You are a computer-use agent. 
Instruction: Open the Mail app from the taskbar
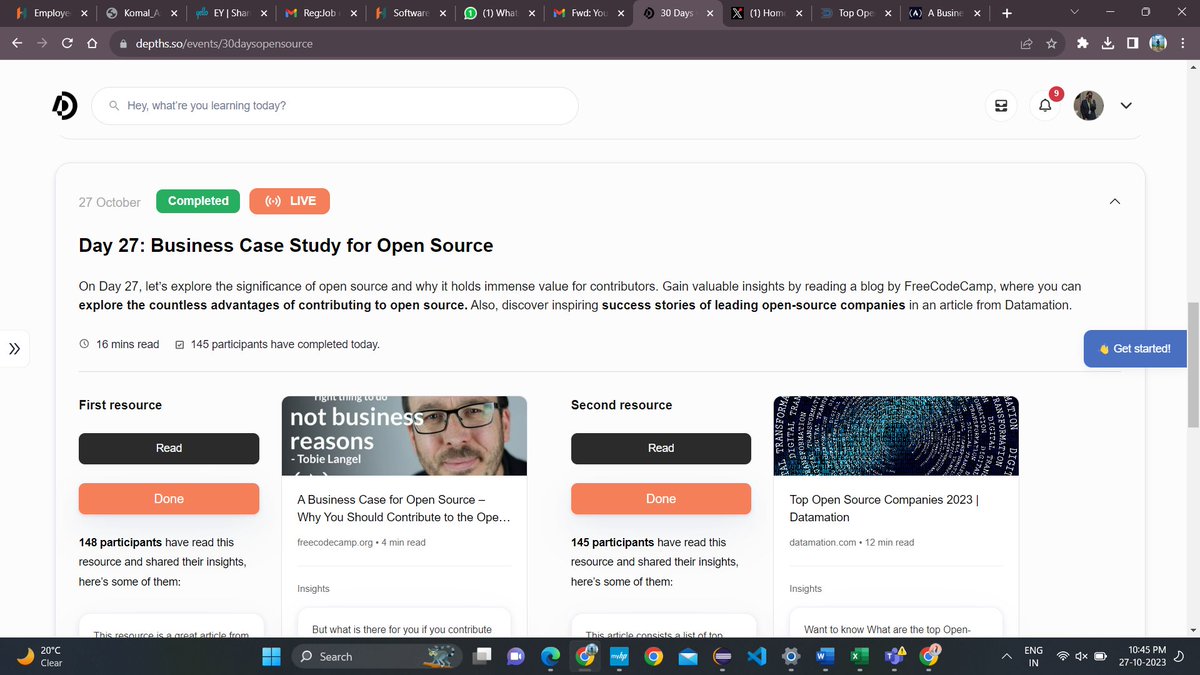(687, 656)
